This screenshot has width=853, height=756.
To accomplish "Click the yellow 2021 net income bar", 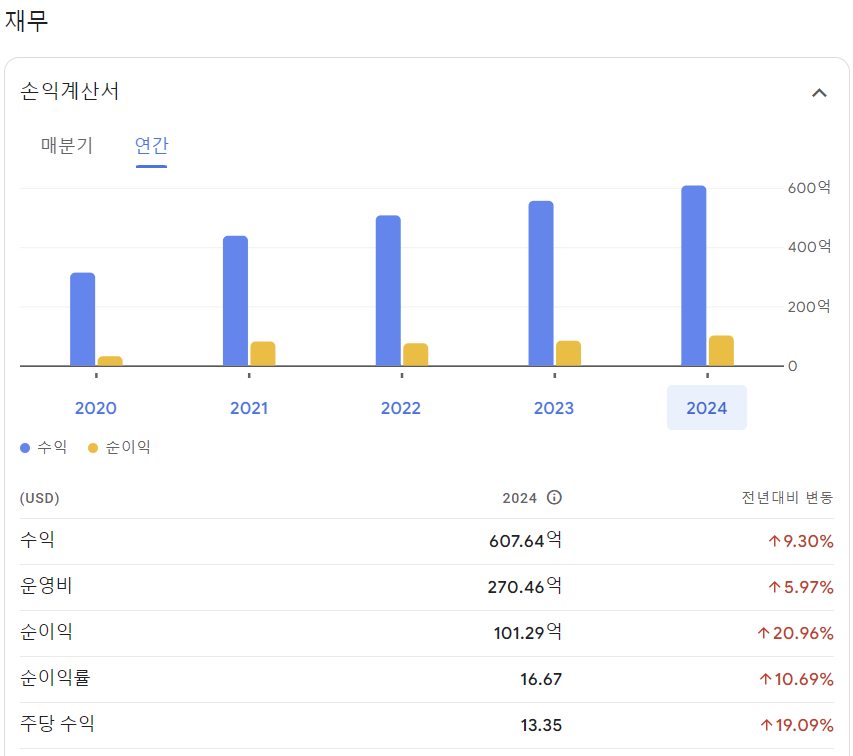I will [263, 354].
